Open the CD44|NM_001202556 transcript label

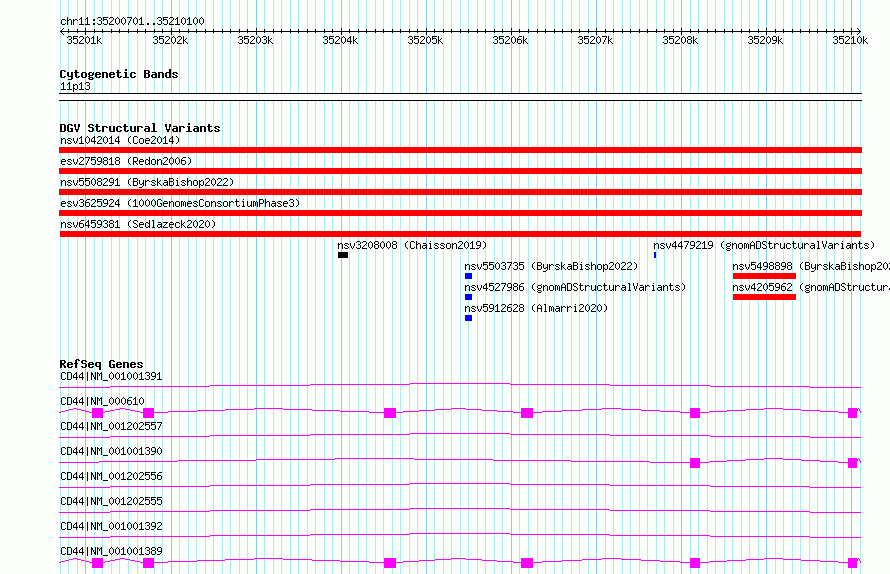(111, 476)
